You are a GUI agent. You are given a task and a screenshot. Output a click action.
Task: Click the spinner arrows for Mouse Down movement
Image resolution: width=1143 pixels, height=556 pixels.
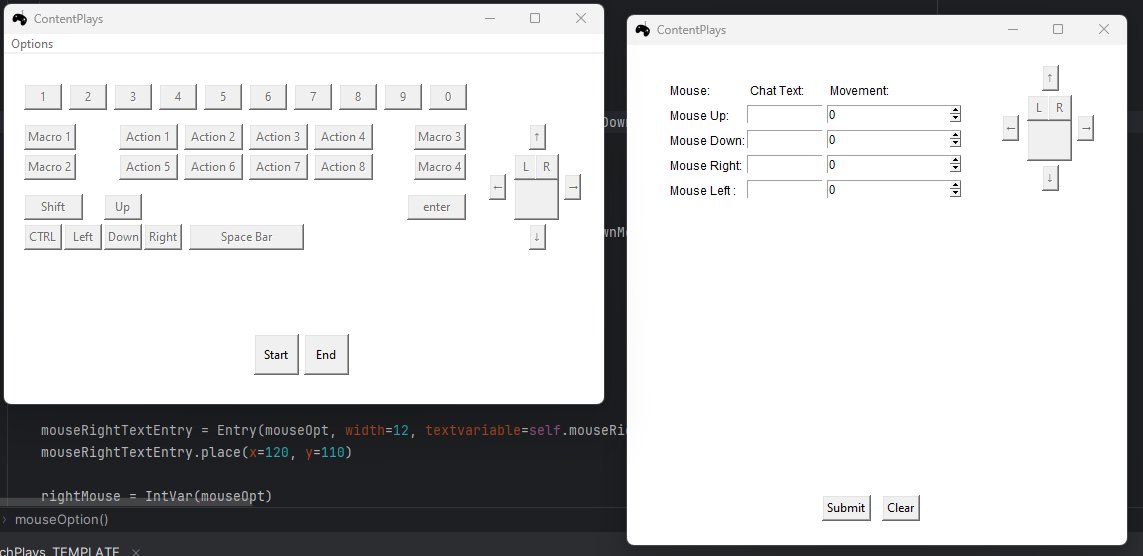(956, 140)
